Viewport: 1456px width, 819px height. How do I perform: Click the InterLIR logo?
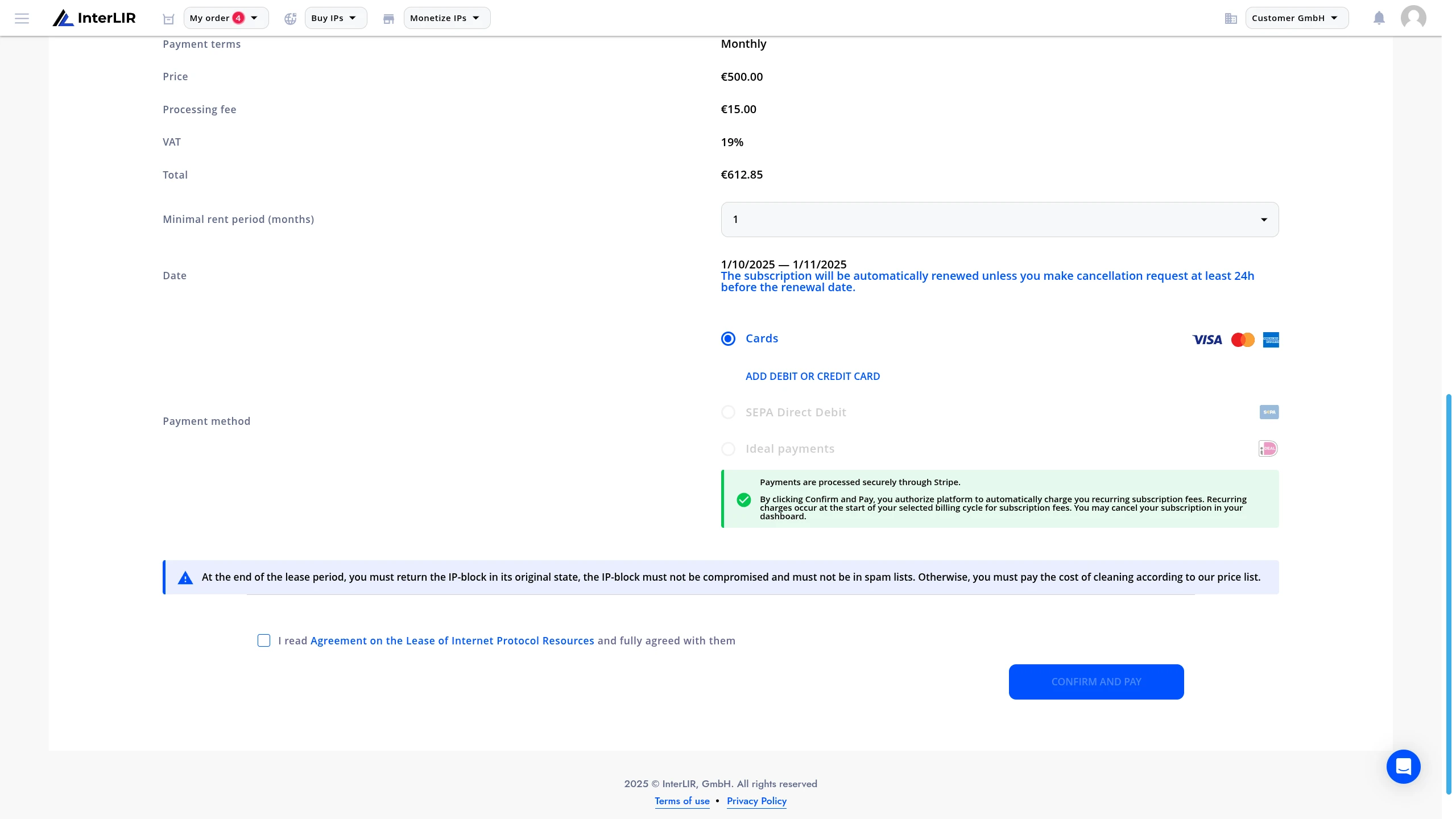[94, 18]
